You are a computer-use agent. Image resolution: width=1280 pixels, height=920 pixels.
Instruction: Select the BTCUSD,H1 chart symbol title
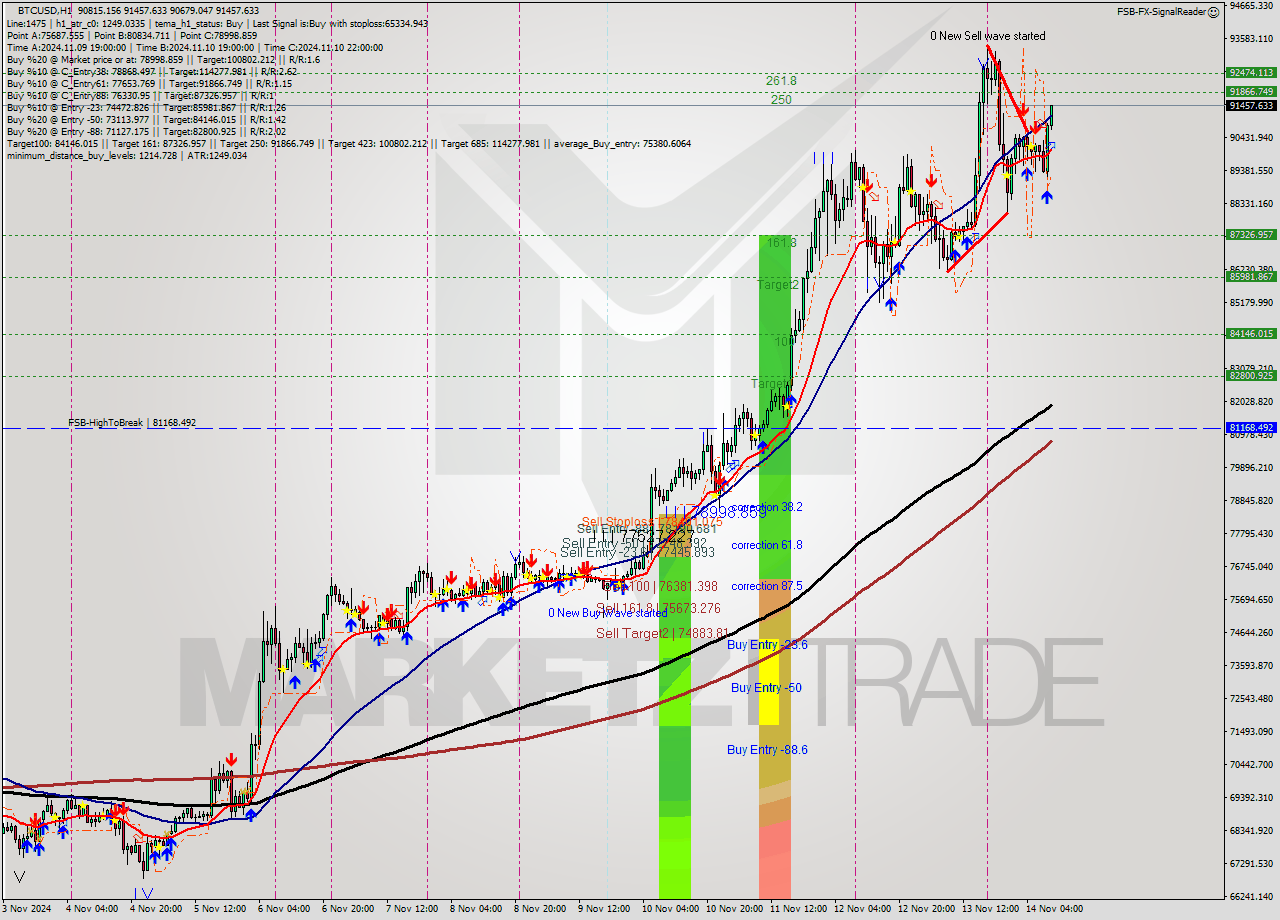(x=45, y=9)
